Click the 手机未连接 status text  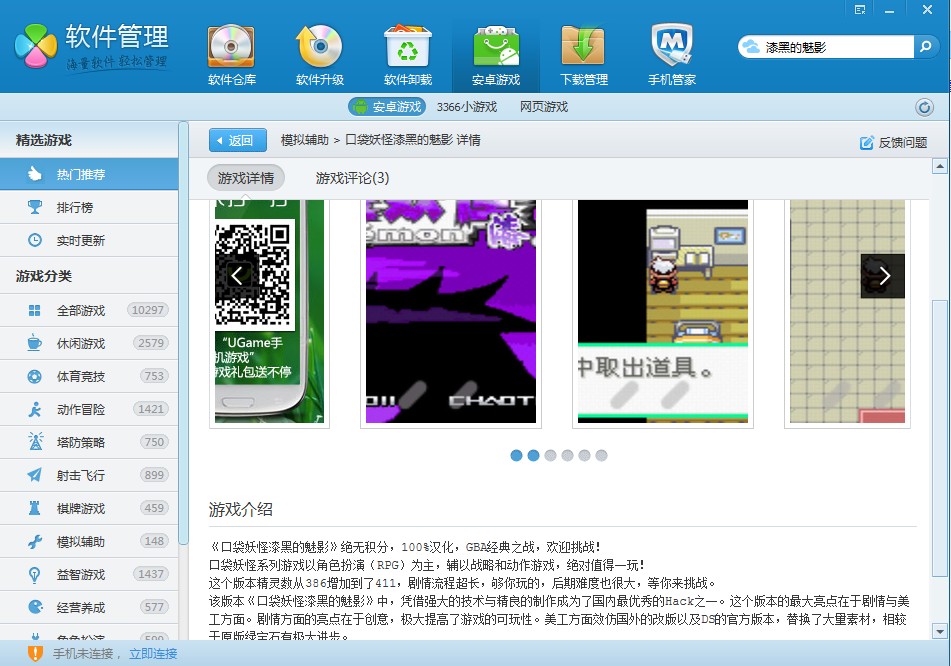coord(83,653)
